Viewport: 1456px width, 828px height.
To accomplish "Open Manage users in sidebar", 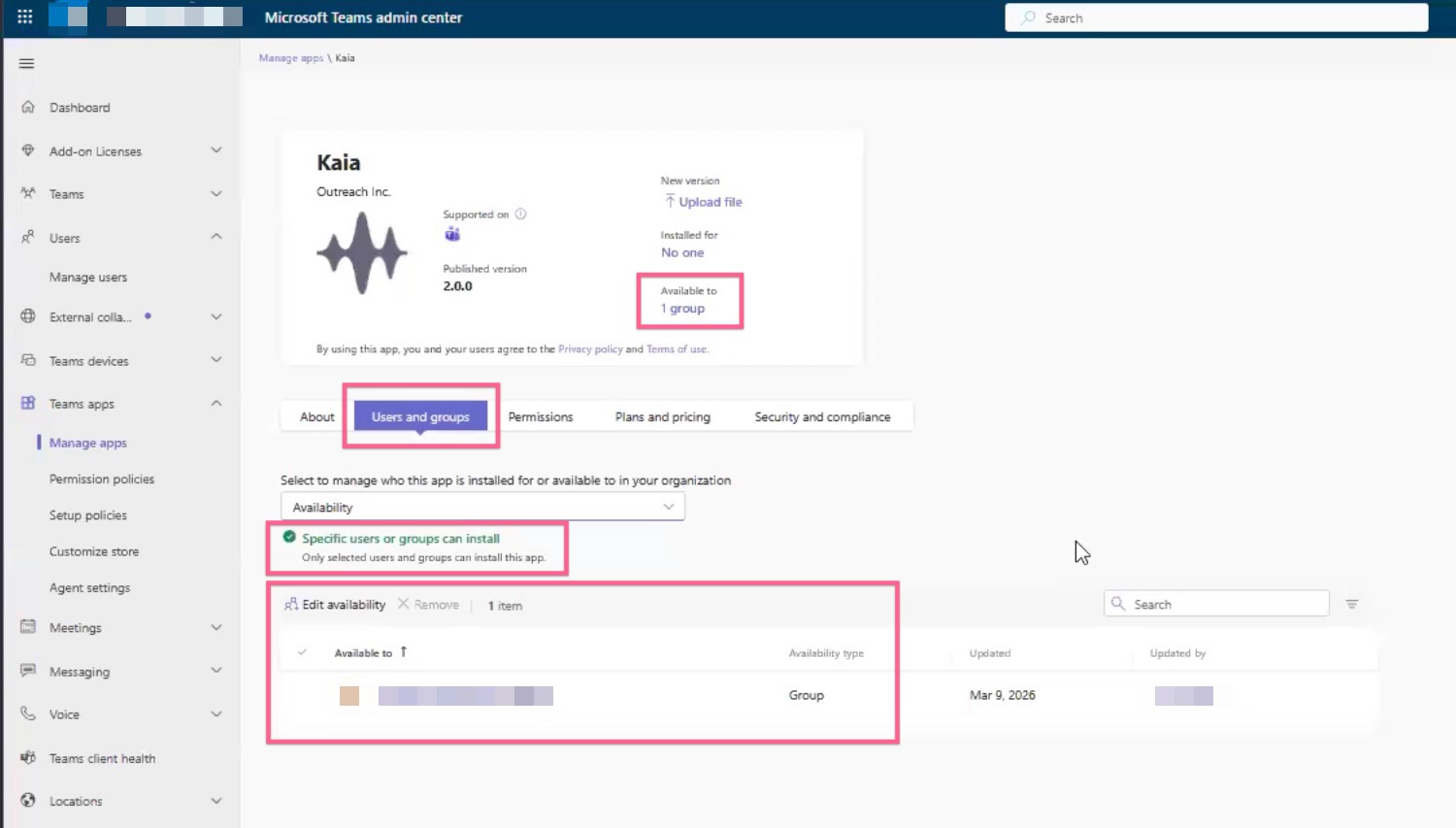I will [x=88, y=277].
